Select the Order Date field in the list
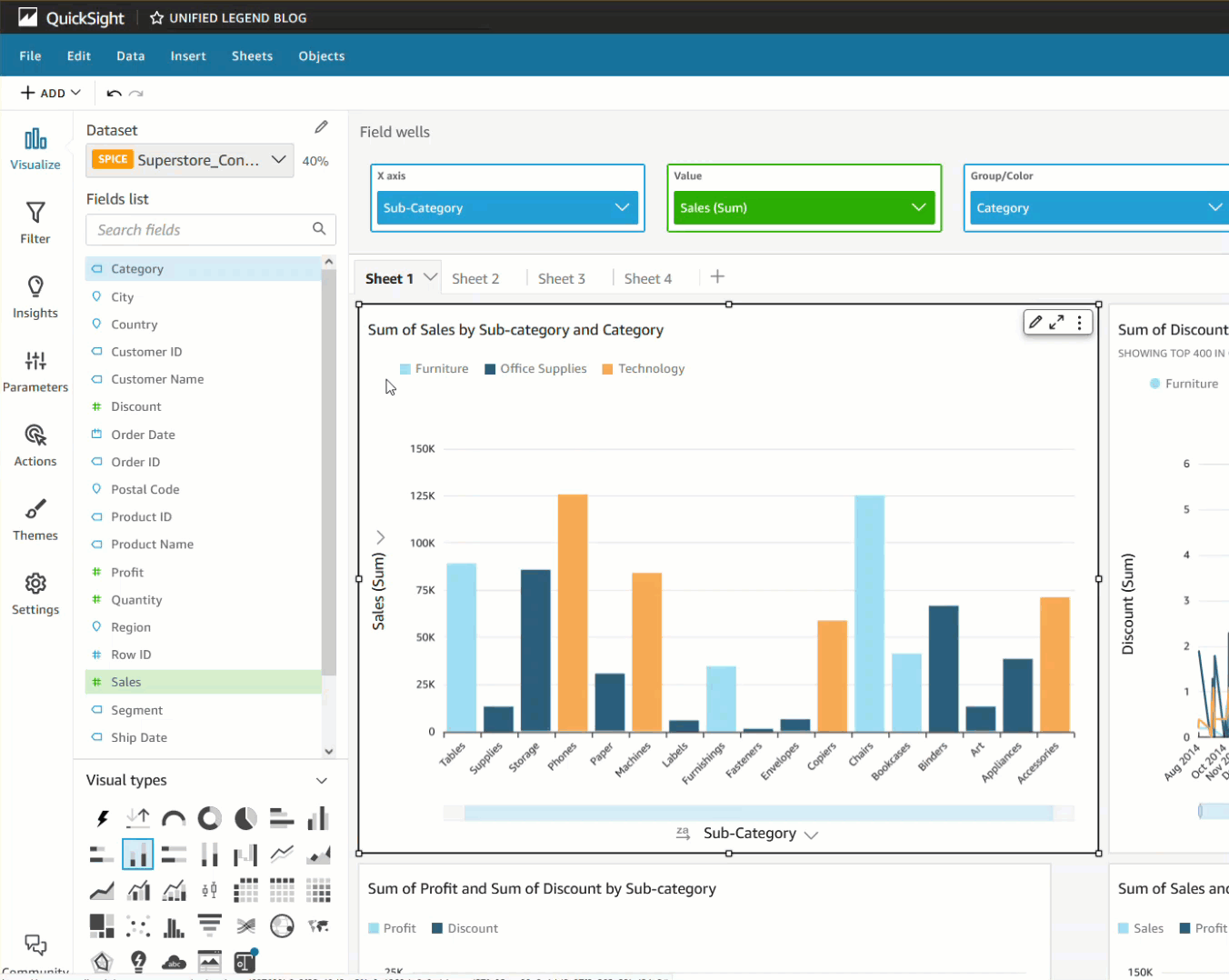 point(204,435)
